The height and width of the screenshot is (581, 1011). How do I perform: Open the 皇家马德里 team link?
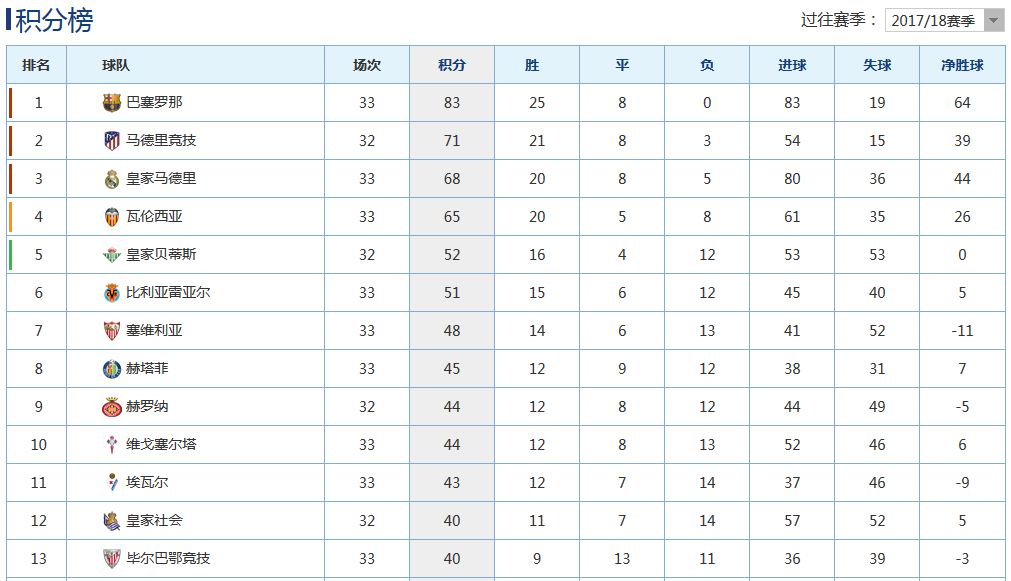coord(161,178)
